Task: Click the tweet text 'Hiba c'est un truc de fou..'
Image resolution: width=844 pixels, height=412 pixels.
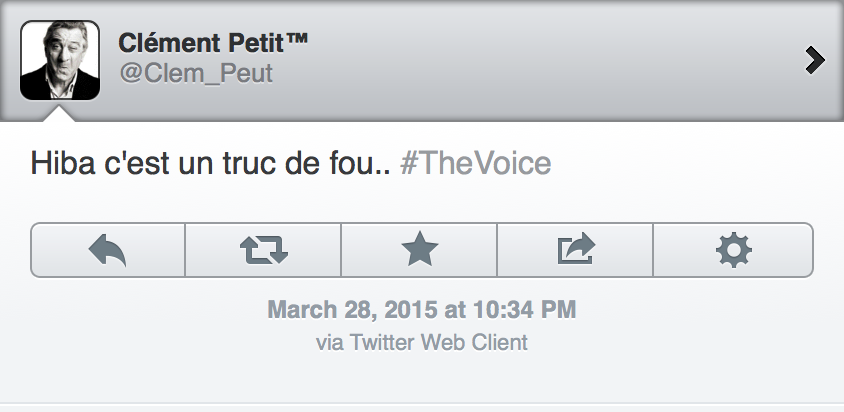Action: click(210, 163)
